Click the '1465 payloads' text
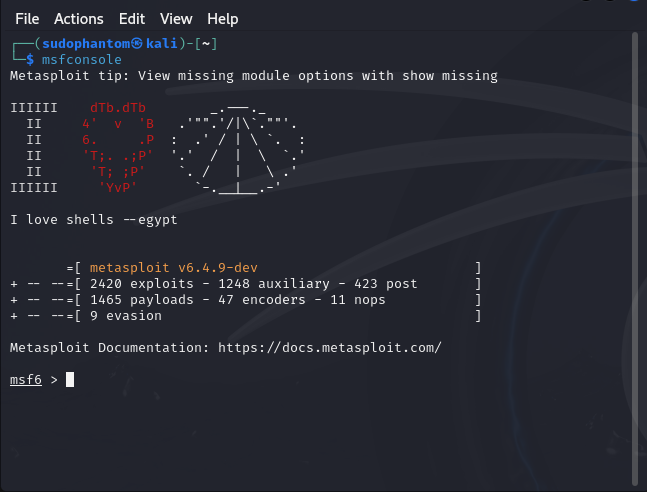The image size is (647, 492). pyautogui.click(x=142, y=300)
